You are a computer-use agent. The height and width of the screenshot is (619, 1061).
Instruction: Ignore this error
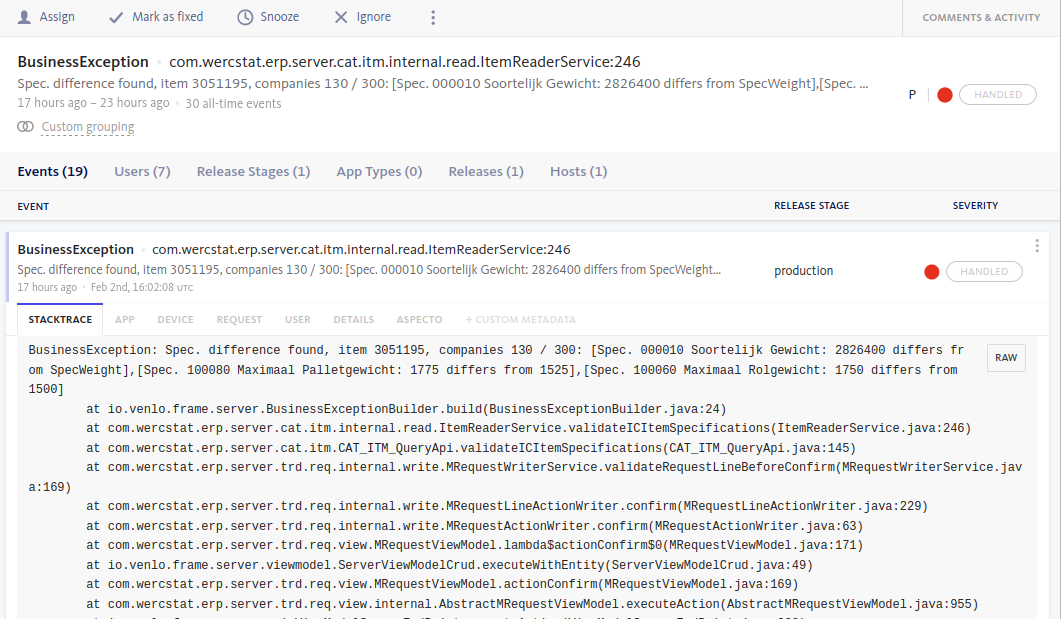coord(363,17)
